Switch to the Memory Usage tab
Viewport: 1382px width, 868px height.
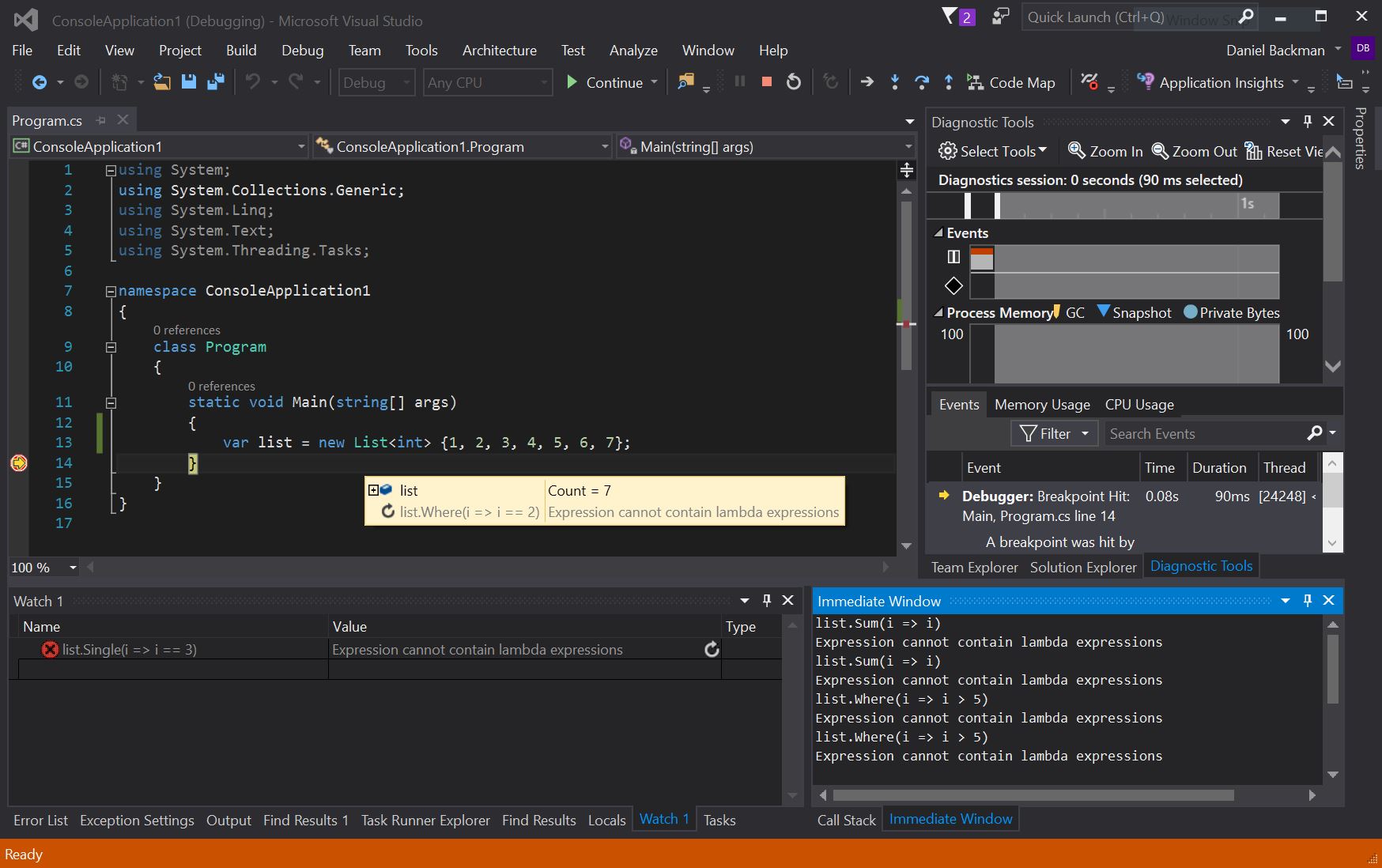point(1041,405)
